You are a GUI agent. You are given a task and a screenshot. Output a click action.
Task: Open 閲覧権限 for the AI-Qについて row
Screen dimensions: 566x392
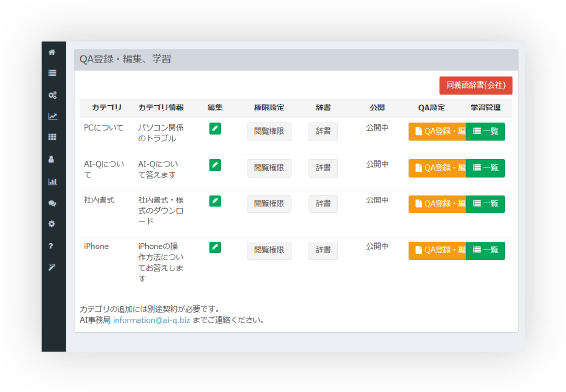coord(269,168)
